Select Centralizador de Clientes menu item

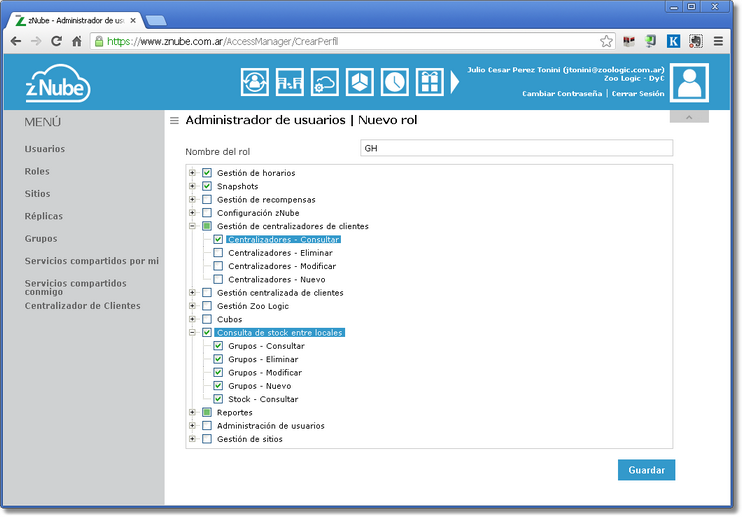coord(82,306)
